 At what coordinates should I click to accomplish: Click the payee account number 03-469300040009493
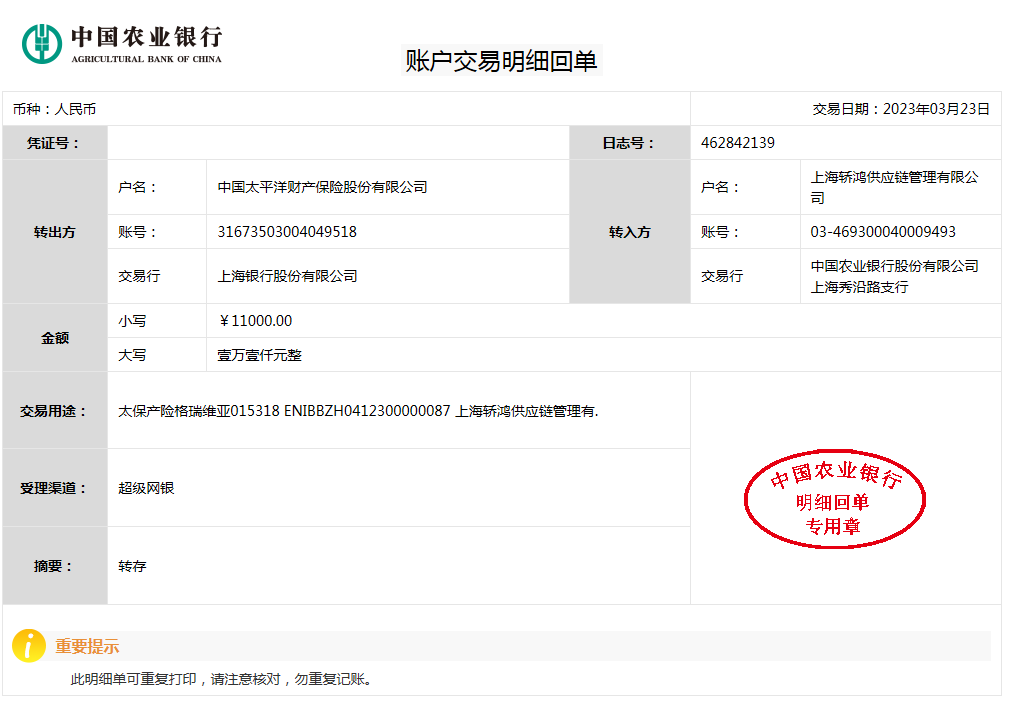pos(883,232)
